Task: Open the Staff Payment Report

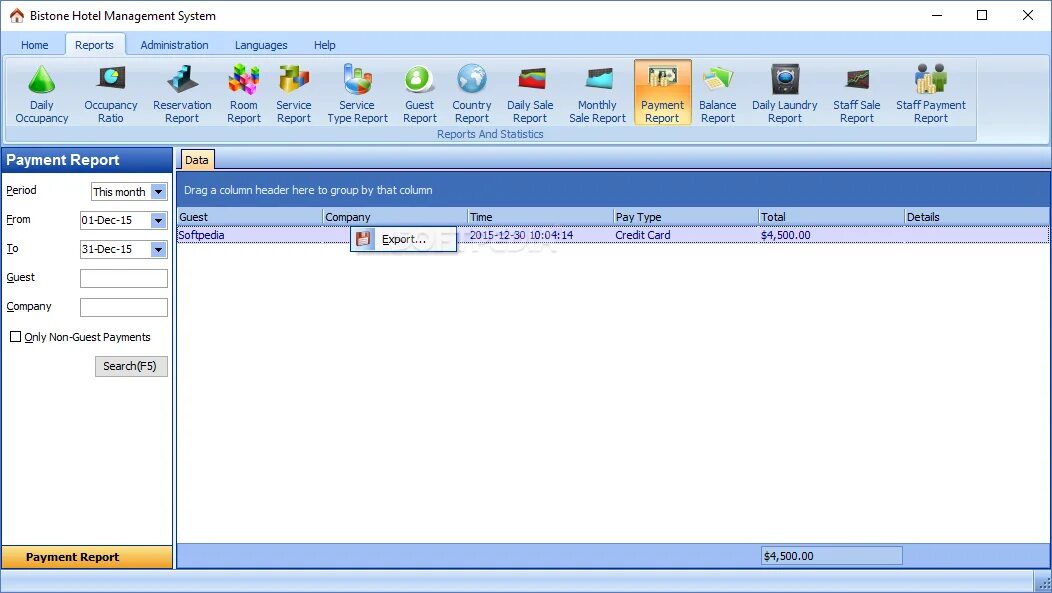Action: point(931,94)
